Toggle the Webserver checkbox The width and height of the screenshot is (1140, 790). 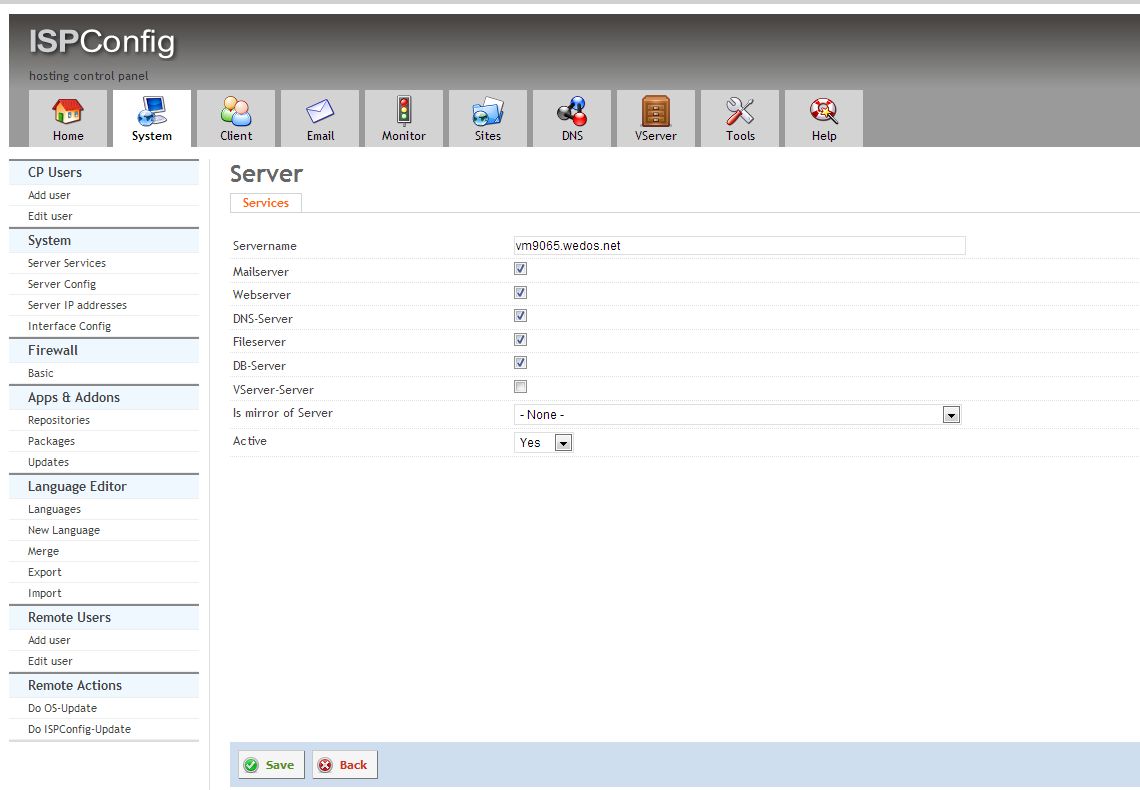click(x=521, y=292)
